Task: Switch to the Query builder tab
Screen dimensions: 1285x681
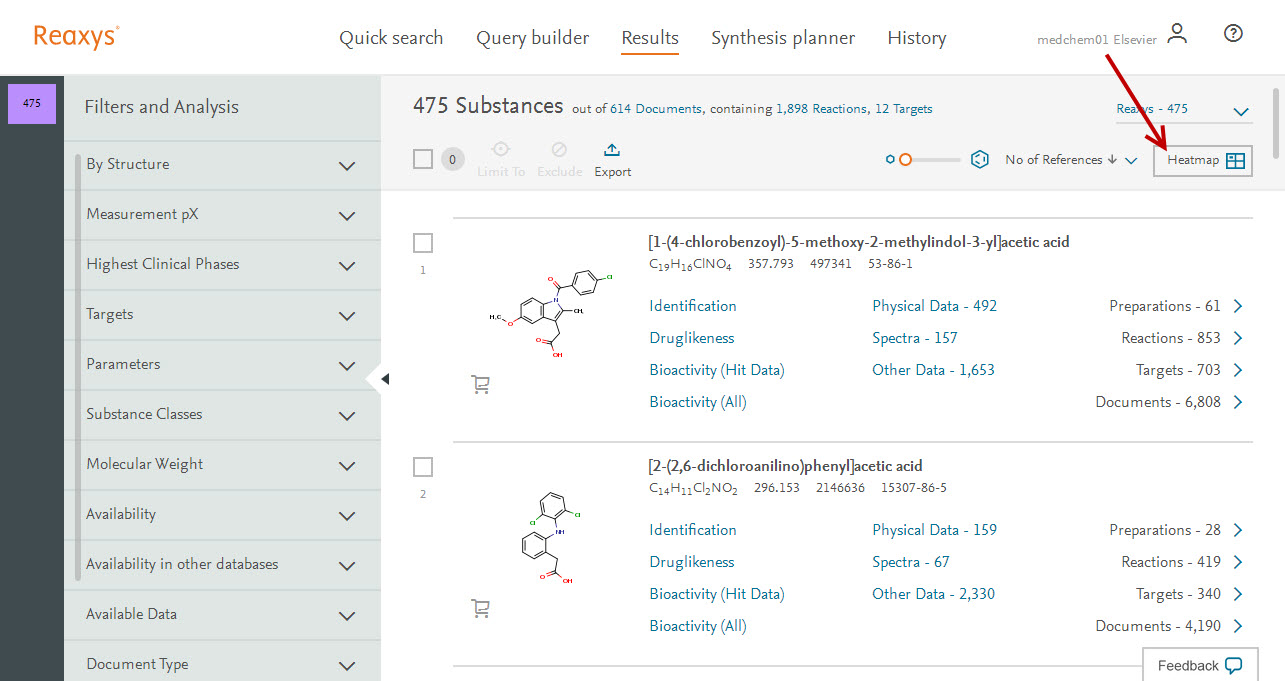Action: pyautogui.click(x=532, y=38)
